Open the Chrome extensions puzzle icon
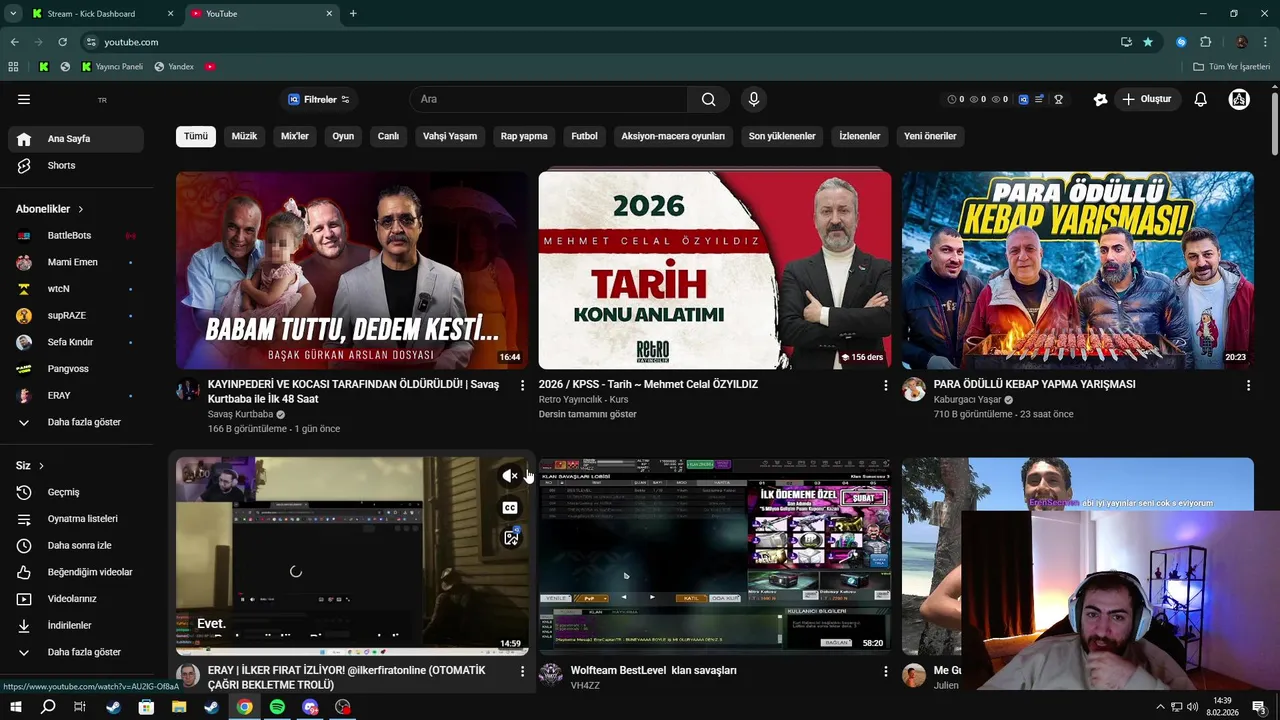1280x720 pixels. [x=1205, y=42]
